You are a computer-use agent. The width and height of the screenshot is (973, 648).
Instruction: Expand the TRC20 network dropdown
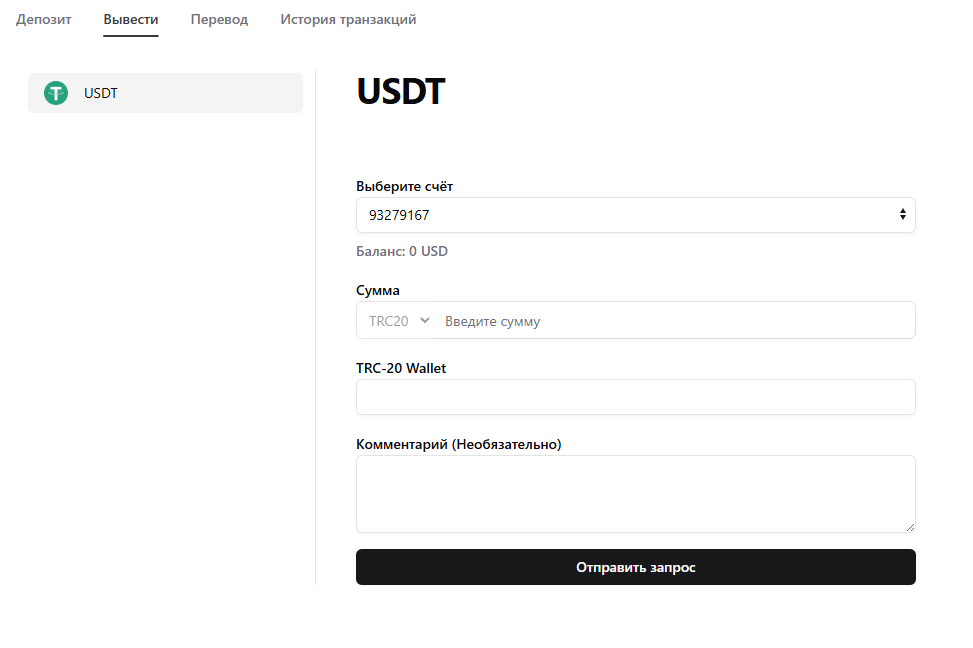click(x=394, y=321)
